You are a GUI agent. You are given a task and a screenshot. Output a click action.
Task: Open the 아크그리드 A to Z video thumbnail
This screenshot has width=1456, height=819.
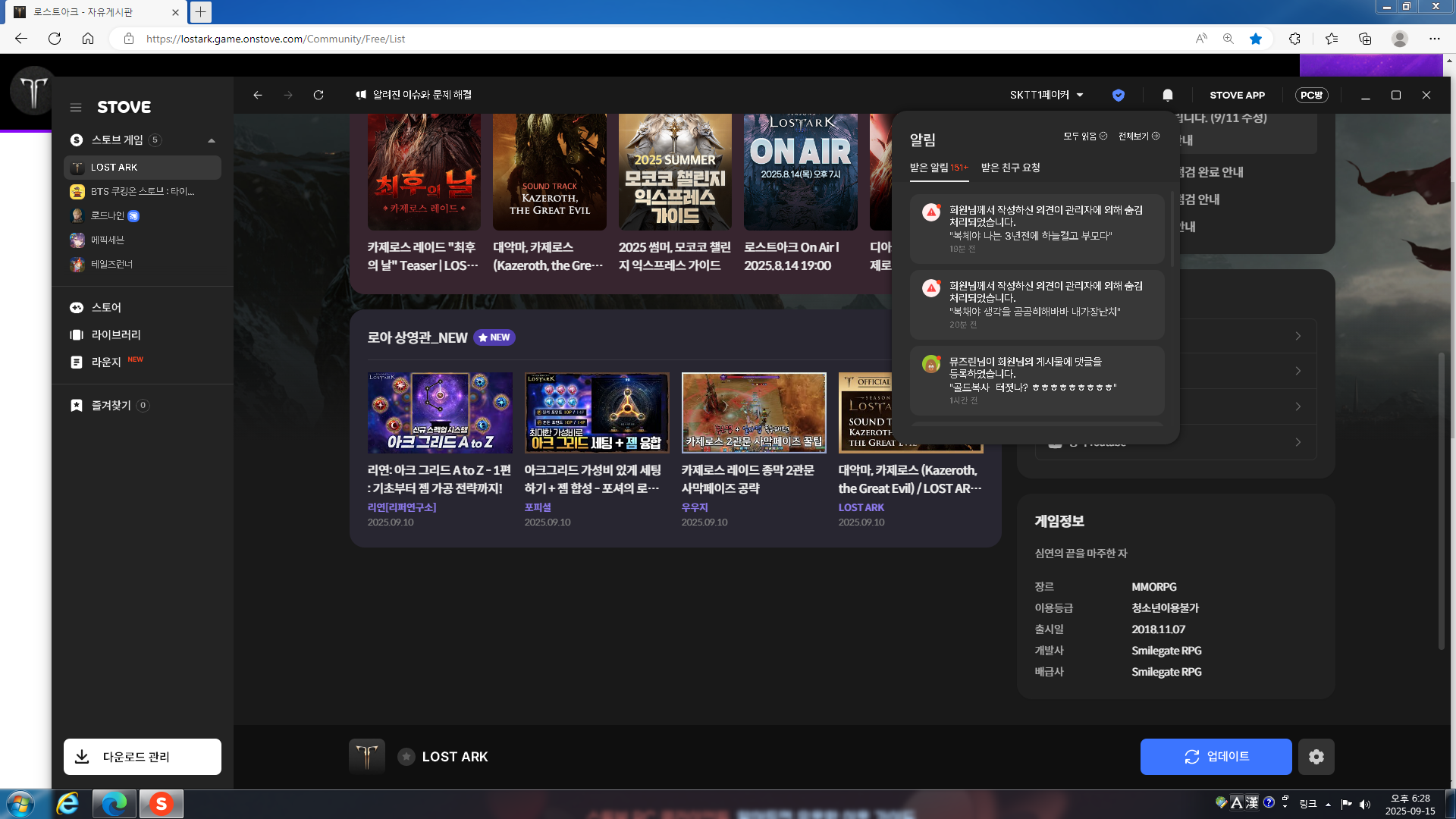pyautogui.click(x=440, y=413)
